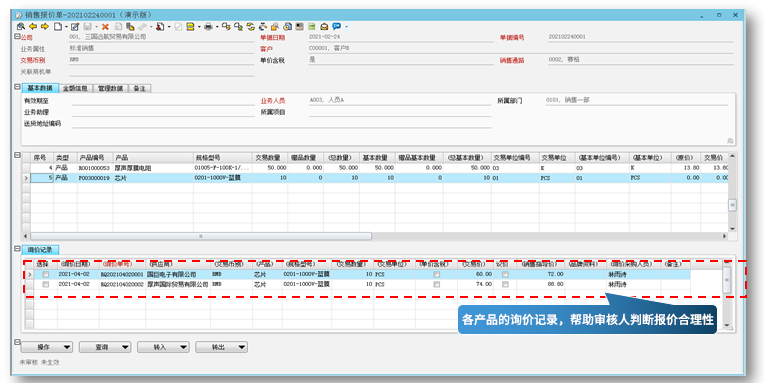This screenshot has height=383, width=764.
Task: Toggle 单价含税 checkbox in 60.00 price row
Action: [437, 274]
